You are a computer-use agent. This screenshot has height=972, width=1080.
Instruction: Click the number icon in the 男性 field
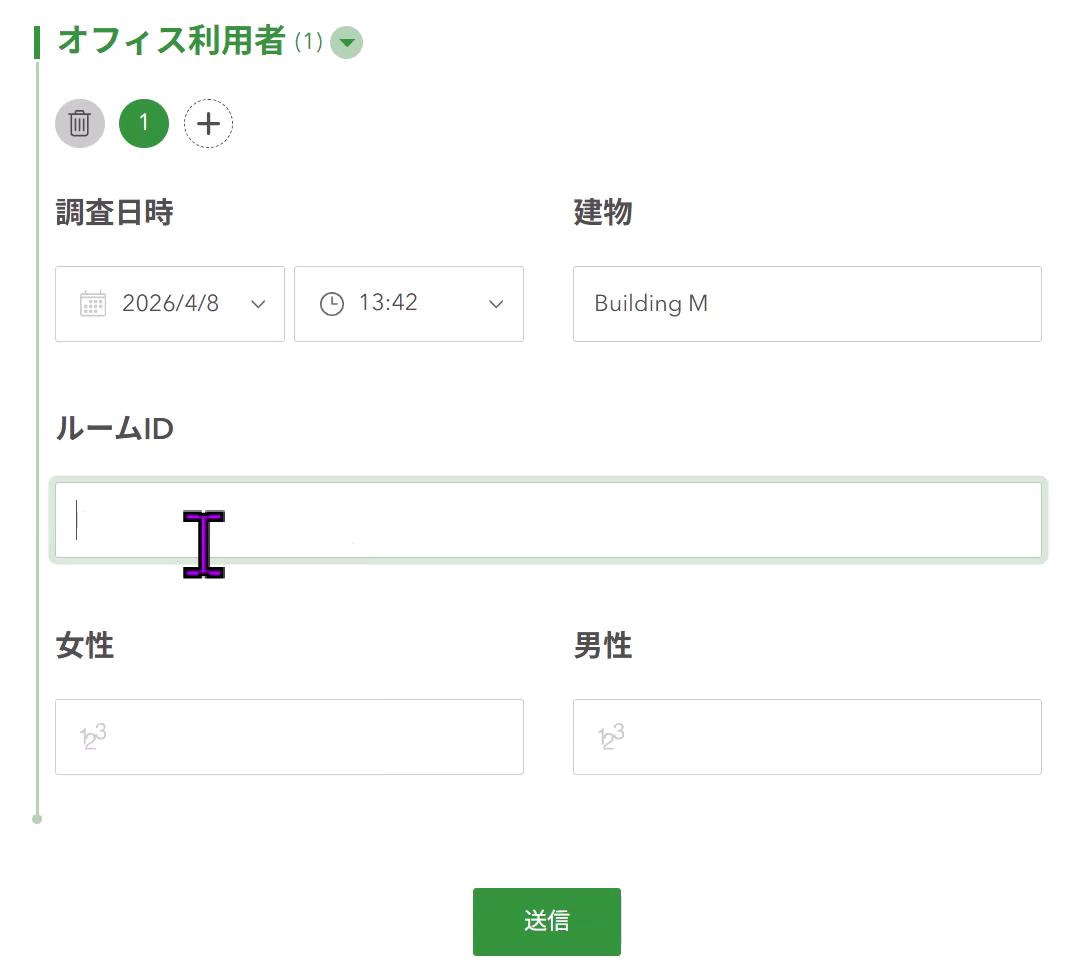611,737
